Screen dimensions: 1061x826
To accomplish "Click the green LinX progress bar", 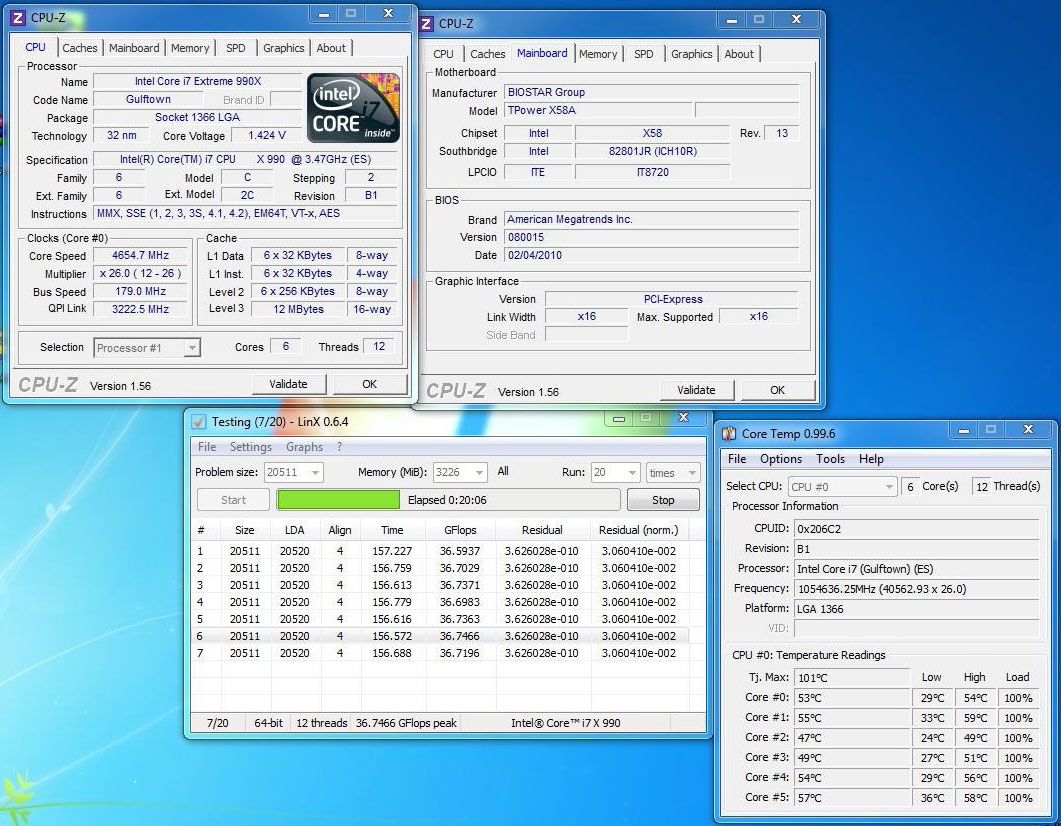I will coord(338,500).
